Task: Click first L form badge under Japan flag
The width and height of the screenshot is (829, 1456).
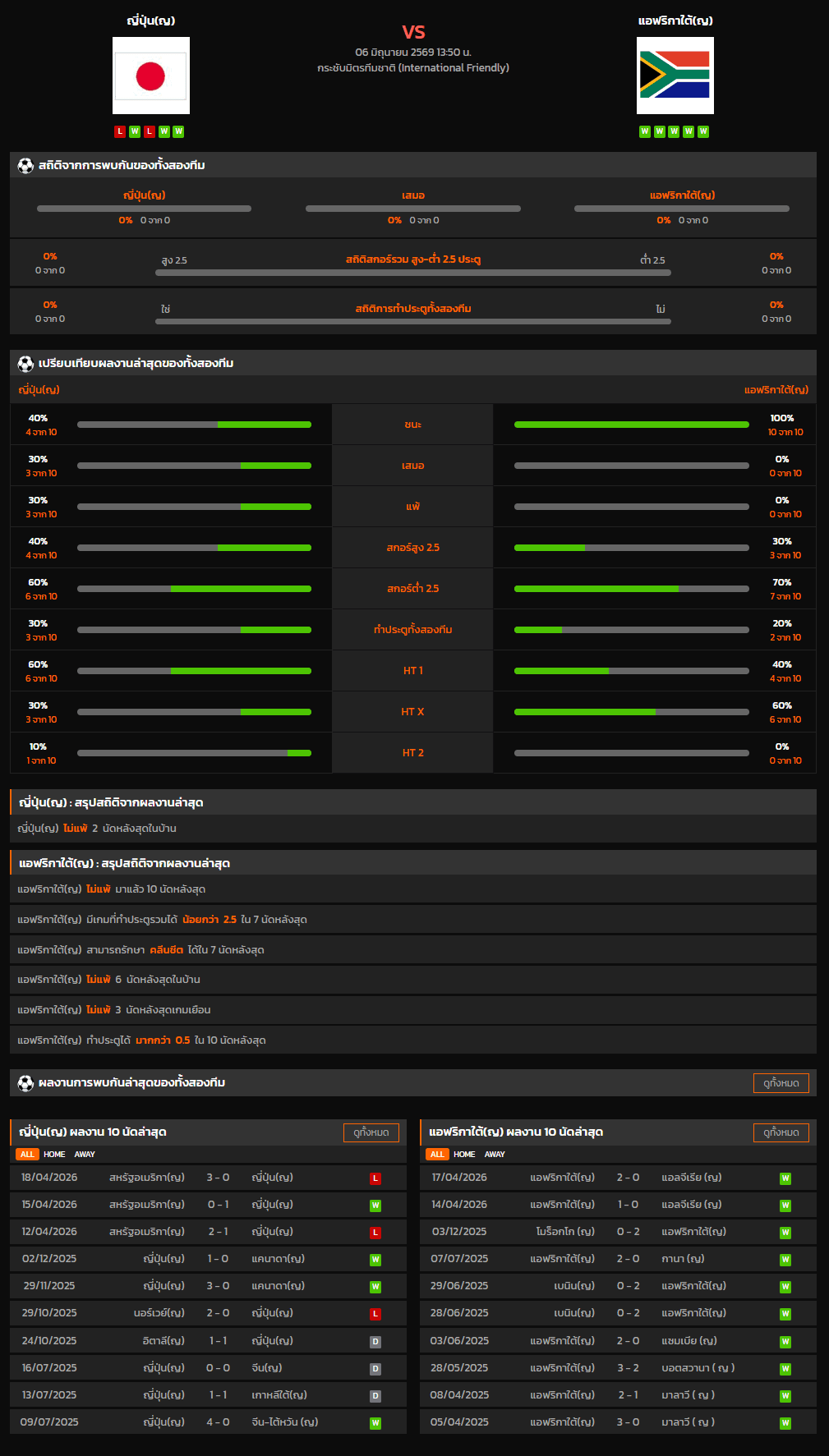Action: [120, 131]
